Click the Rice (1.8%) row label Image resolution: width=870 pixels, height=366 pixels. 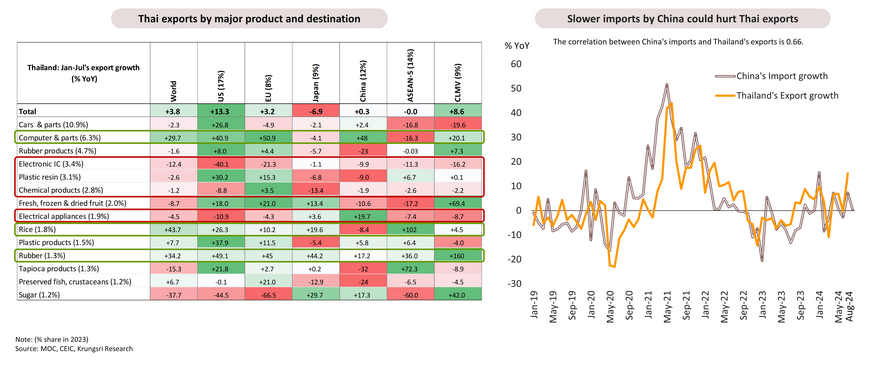coord(38,230)
